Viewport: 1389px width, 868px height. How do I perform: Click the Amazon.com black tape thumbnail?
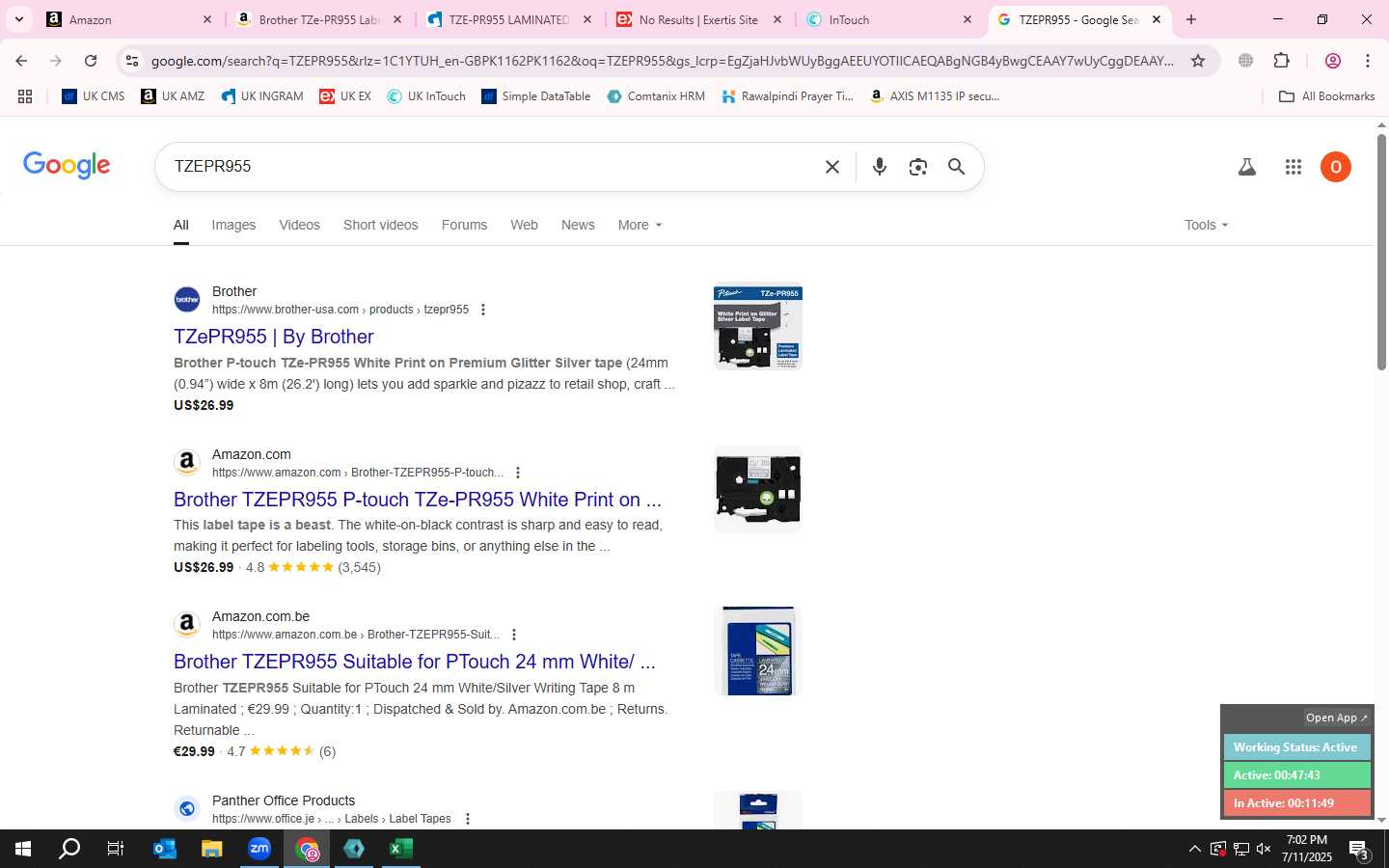click(758, 489)
